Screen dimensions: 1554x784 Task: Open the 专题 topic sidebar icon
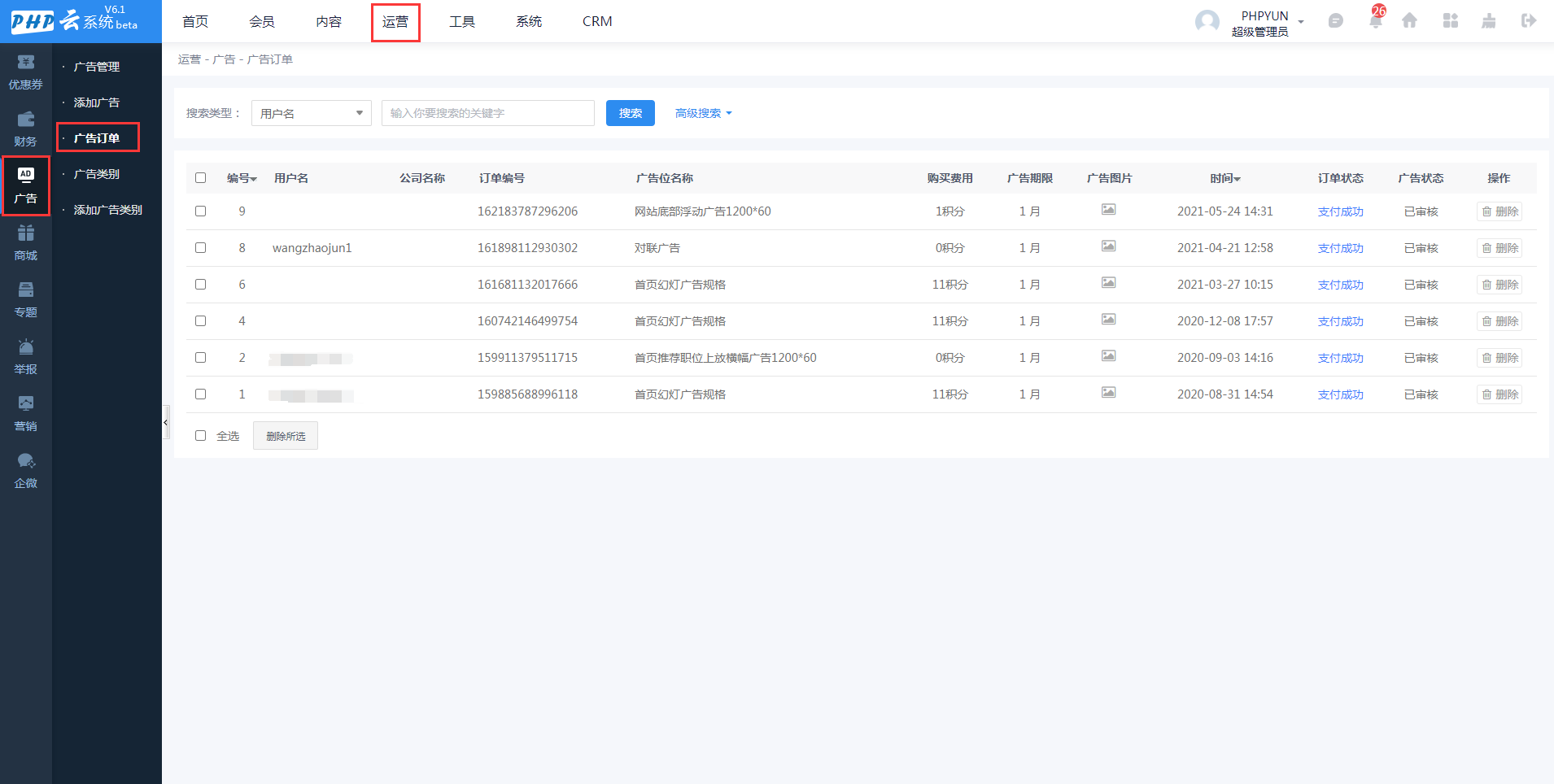click(26, 299)
